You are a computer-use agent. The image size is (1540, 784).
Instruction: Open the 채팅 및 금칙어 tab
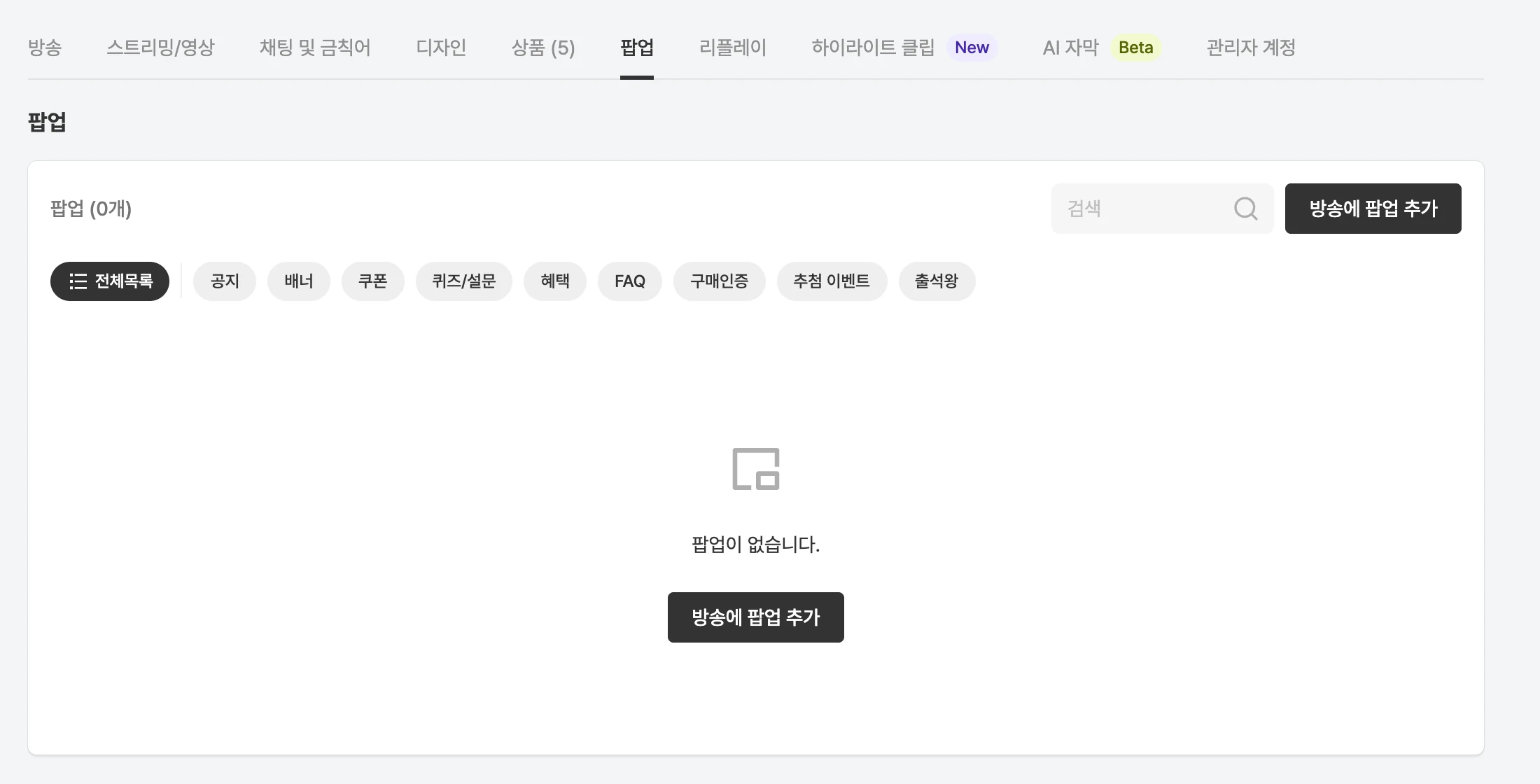(315, 48)
